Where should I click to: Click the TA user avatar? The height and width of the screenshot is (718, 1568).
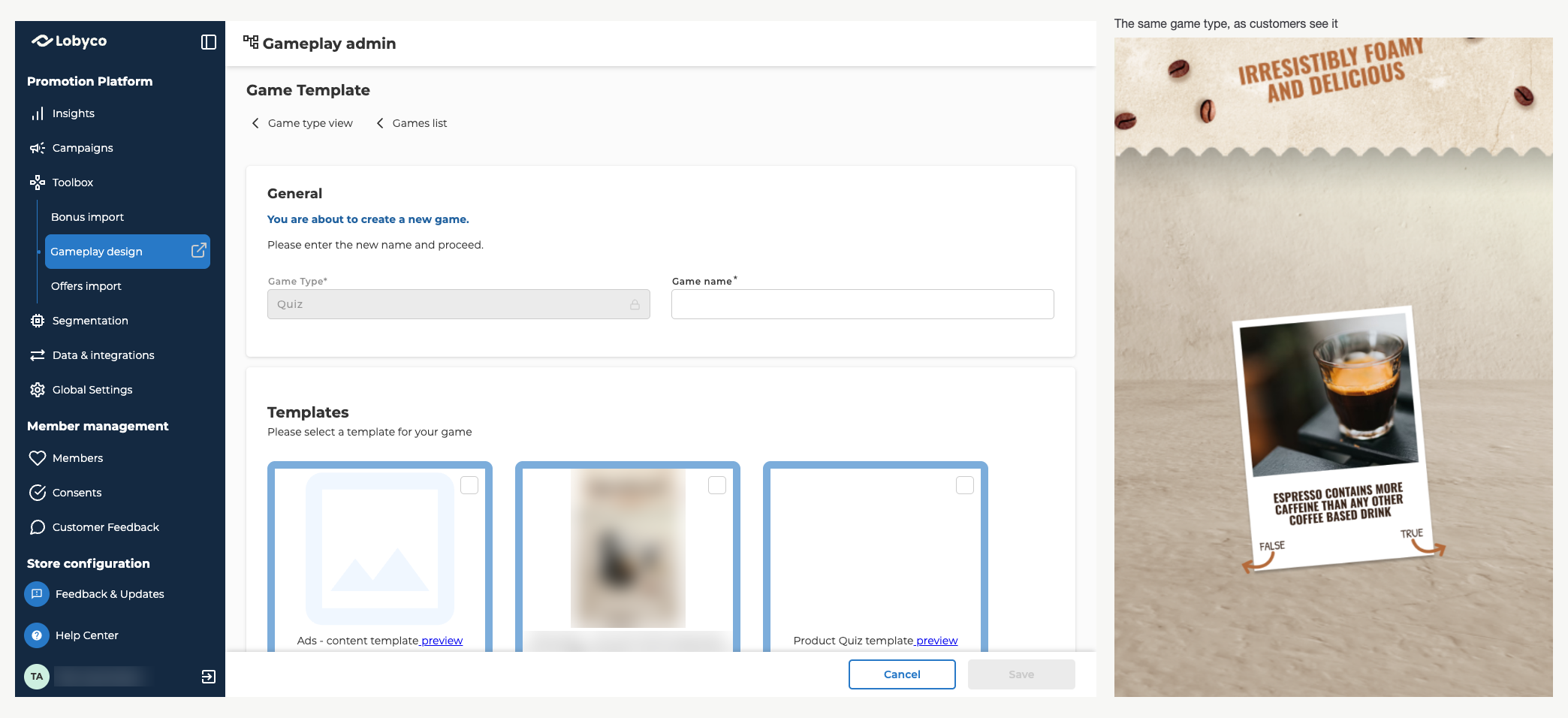click(x=37, y=677)
